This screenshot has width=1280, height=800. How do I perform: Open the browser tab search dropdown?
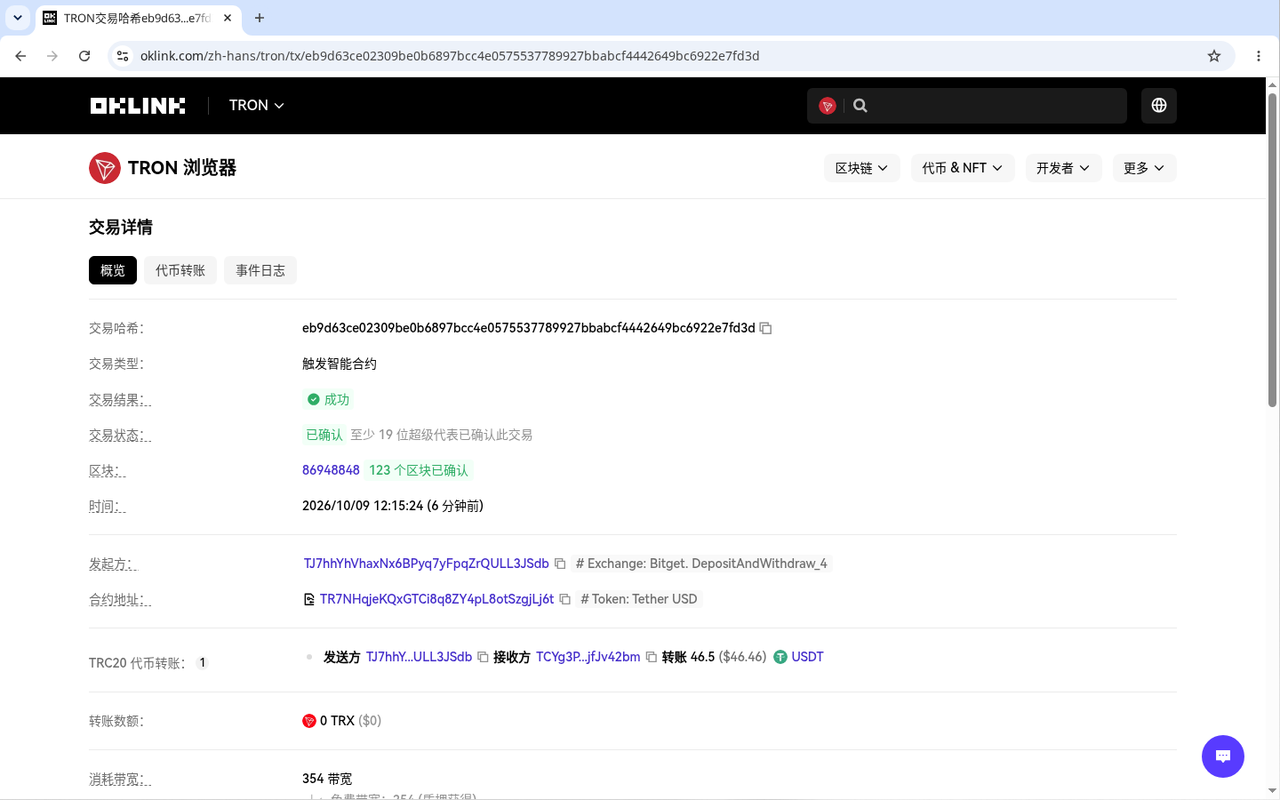(18, 18)
